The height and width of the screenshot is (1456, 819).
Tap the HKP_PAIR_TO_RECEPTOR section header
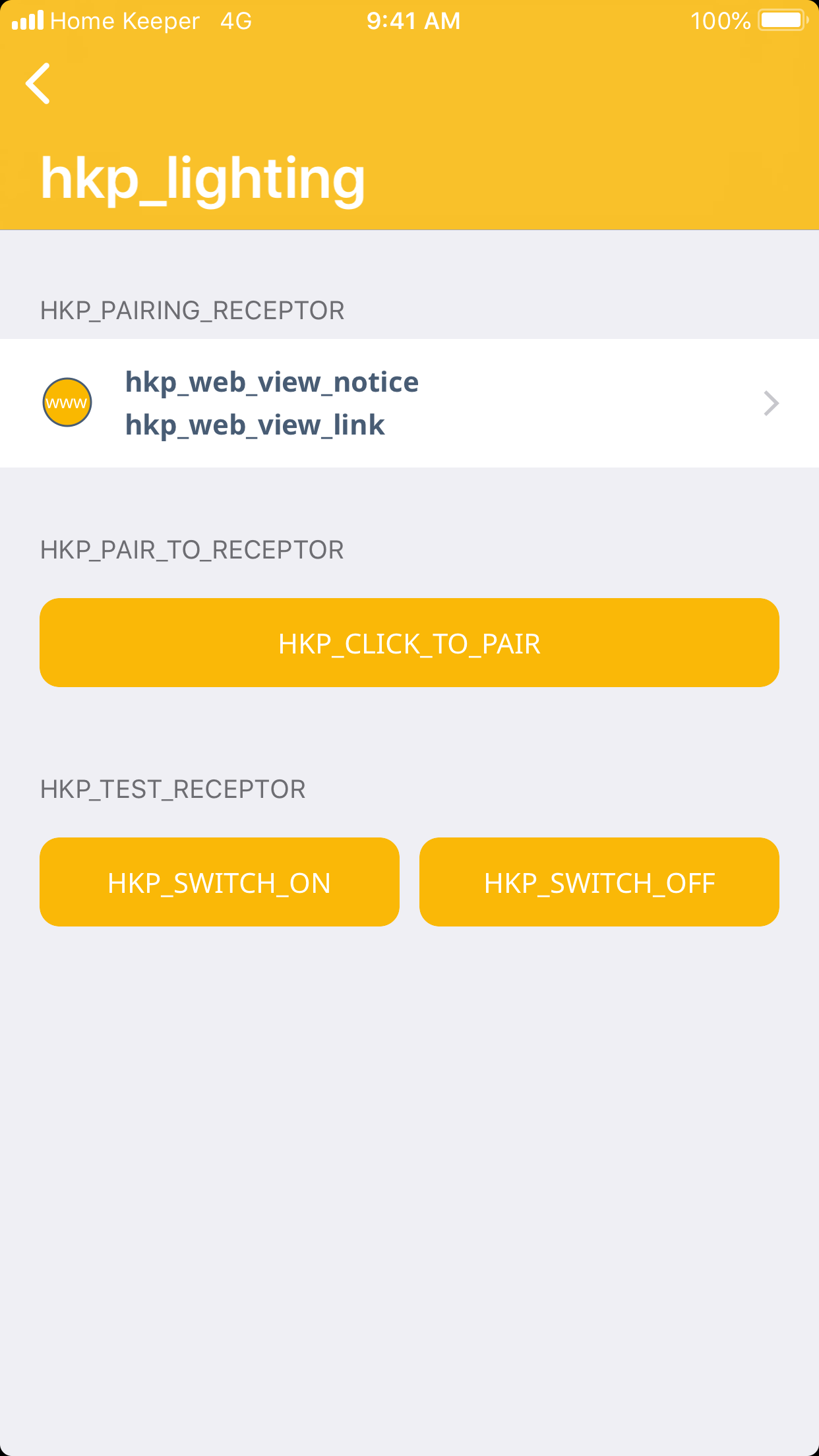click(192, 550)
